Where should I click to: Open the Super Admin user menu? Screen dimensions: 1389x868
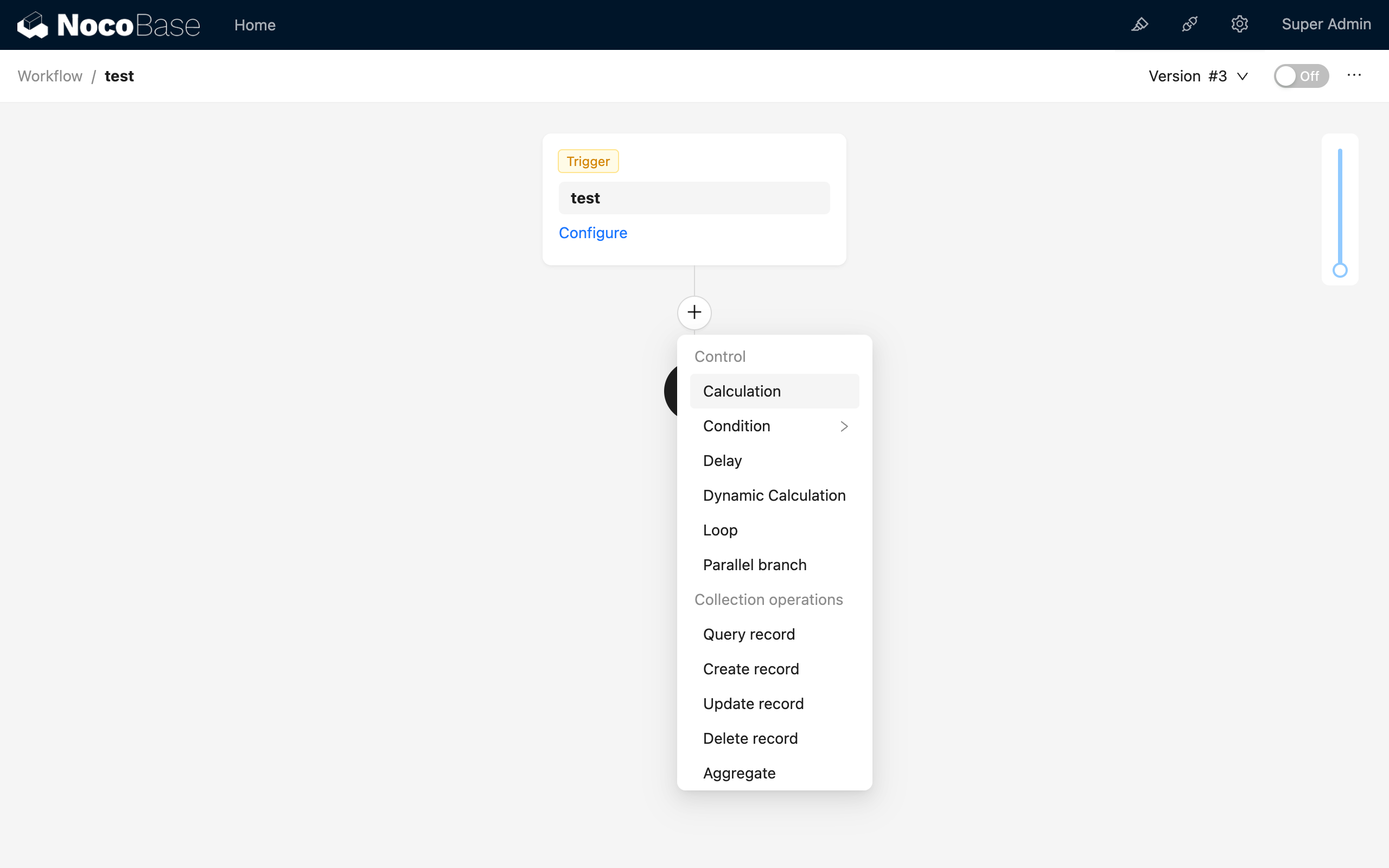[x=1326, y=25]
